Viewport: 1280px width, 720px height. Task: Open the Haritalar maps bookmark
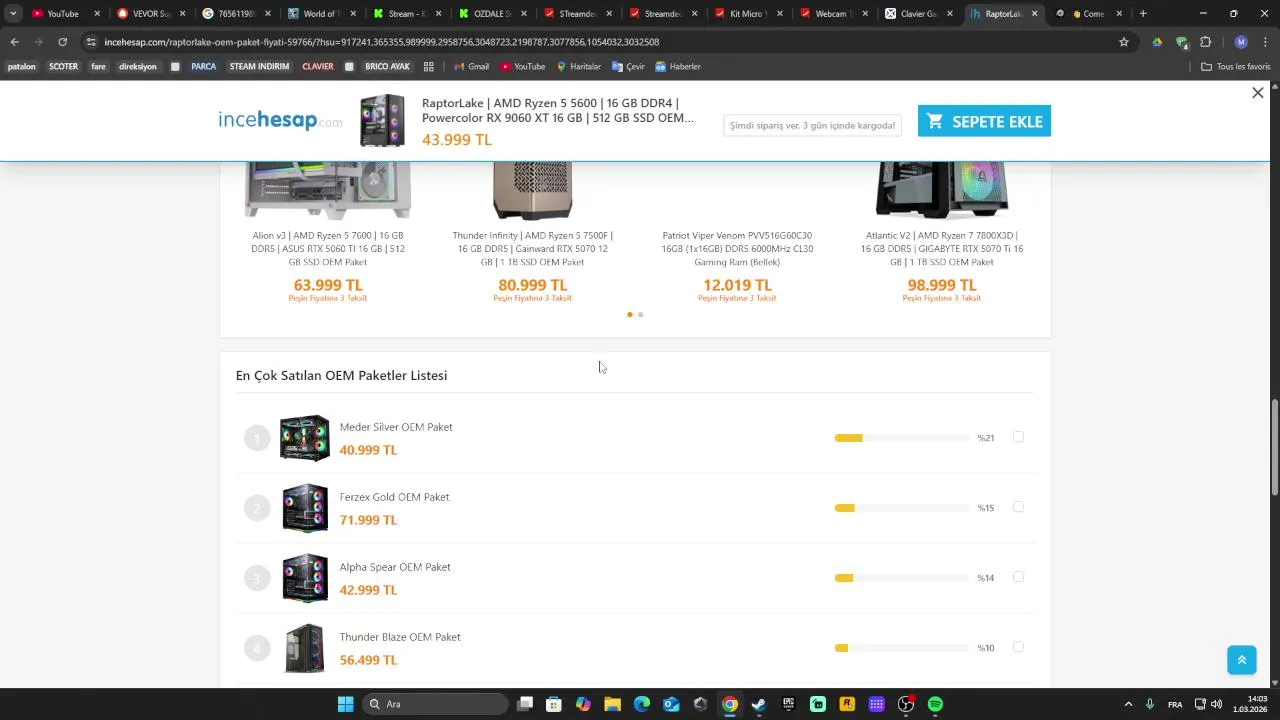coord(578,67)
